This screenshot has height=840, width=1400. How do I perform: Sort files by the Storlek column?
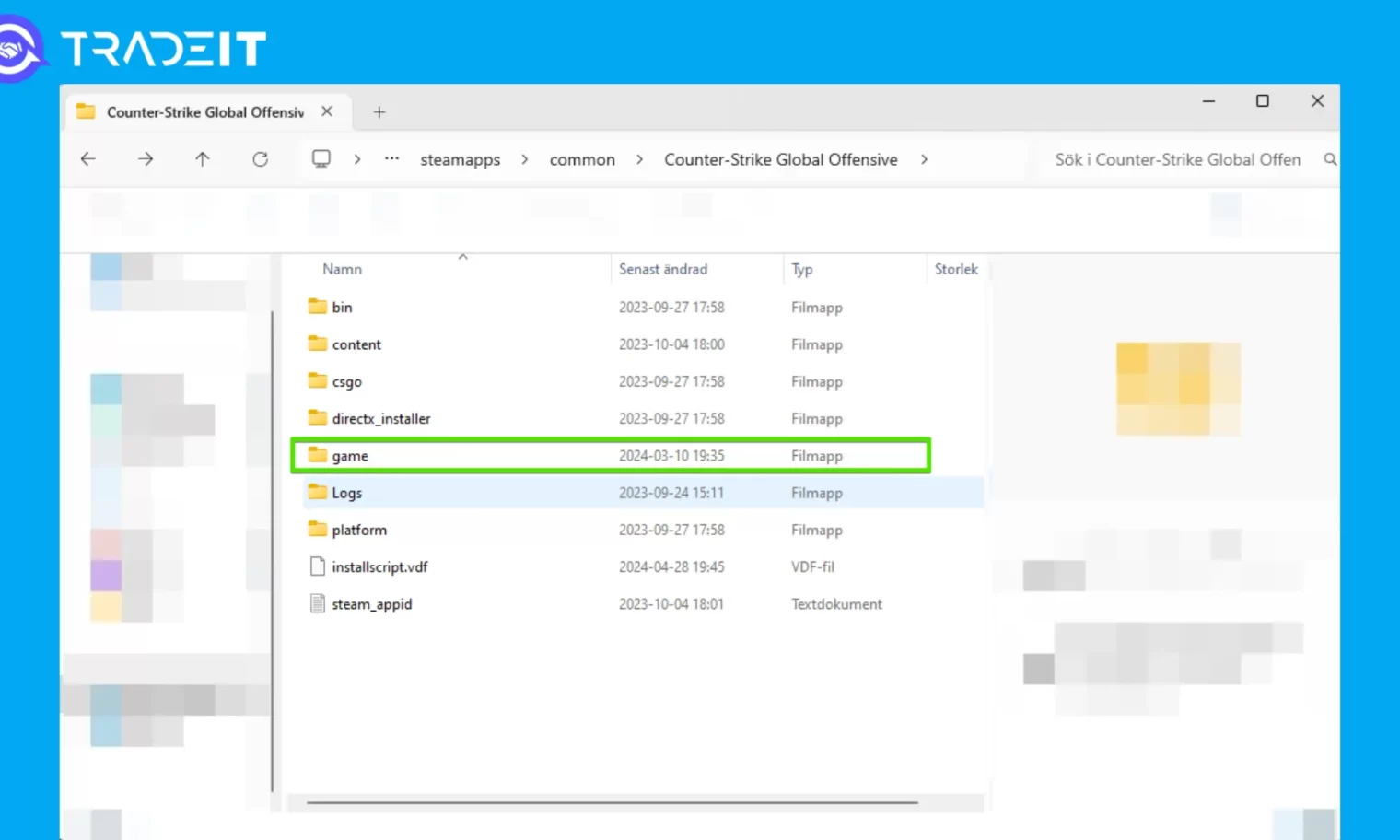pyautogui.click(x=956, y=269)
